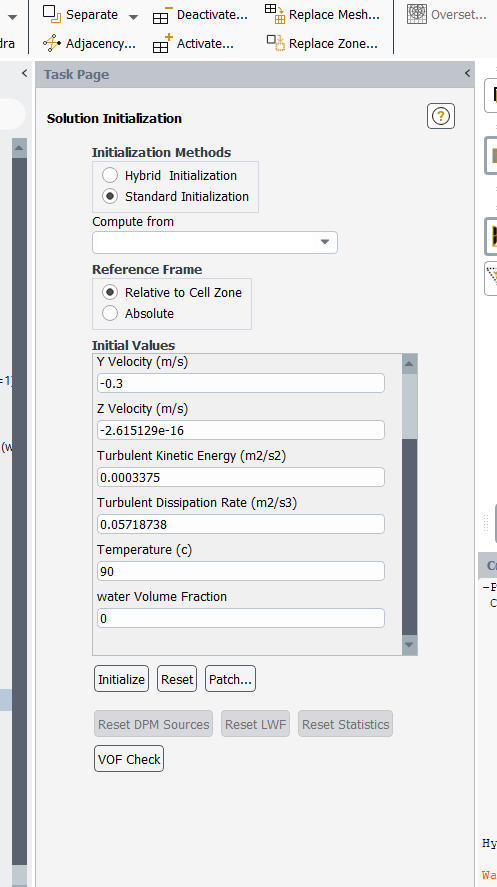Click the Initial Values scrollbar up arrow
497x887 pixels.
[409, 364]
